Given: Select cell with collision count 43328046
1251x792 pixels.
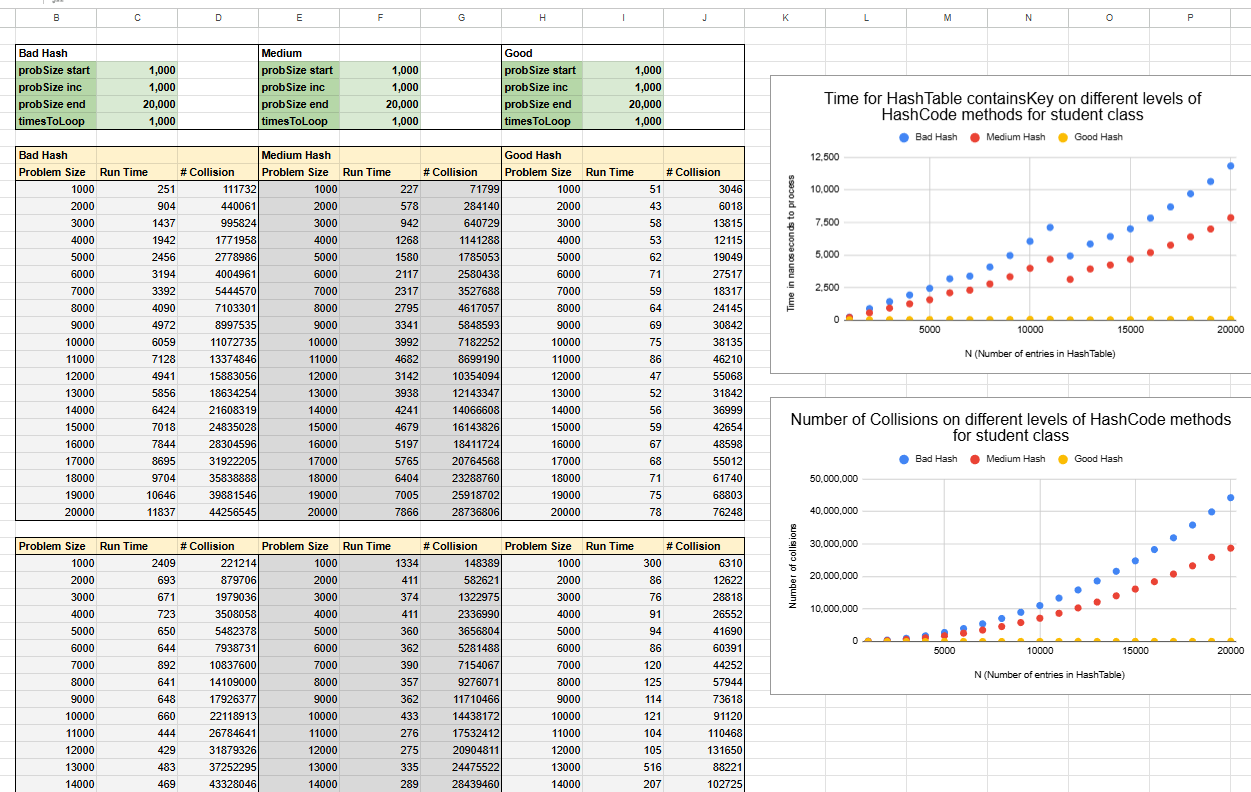Looking at the screenshot, I should point(218,784).
